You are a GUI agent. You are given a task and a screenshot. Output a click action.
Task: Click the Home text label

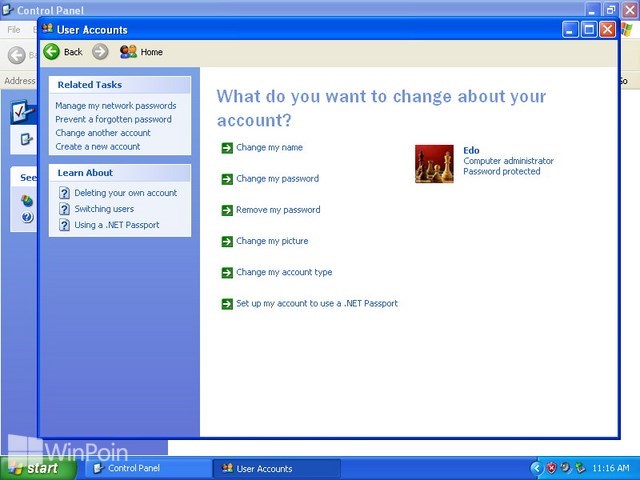151,52
